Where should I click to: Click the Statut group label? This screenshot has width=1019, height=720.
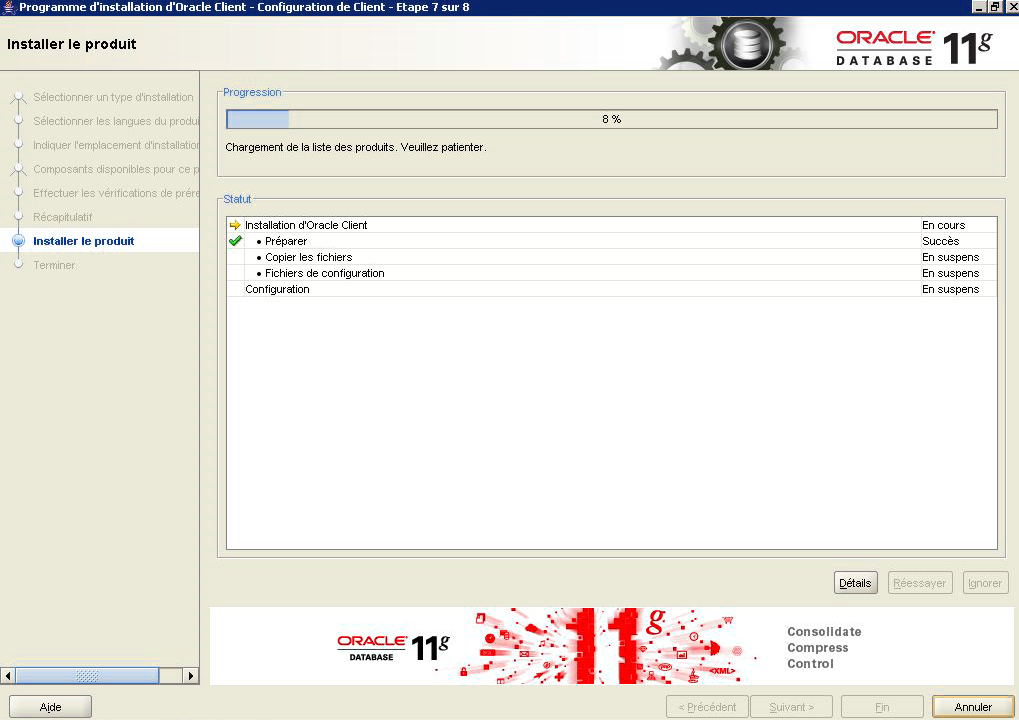237,199
